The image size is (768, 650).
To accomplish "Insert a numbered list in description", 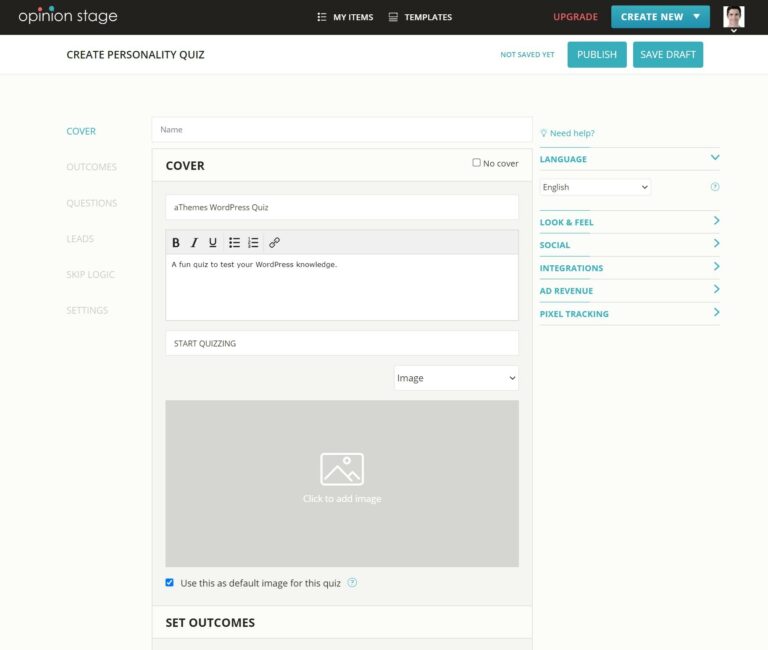I will tap(253, 242).
